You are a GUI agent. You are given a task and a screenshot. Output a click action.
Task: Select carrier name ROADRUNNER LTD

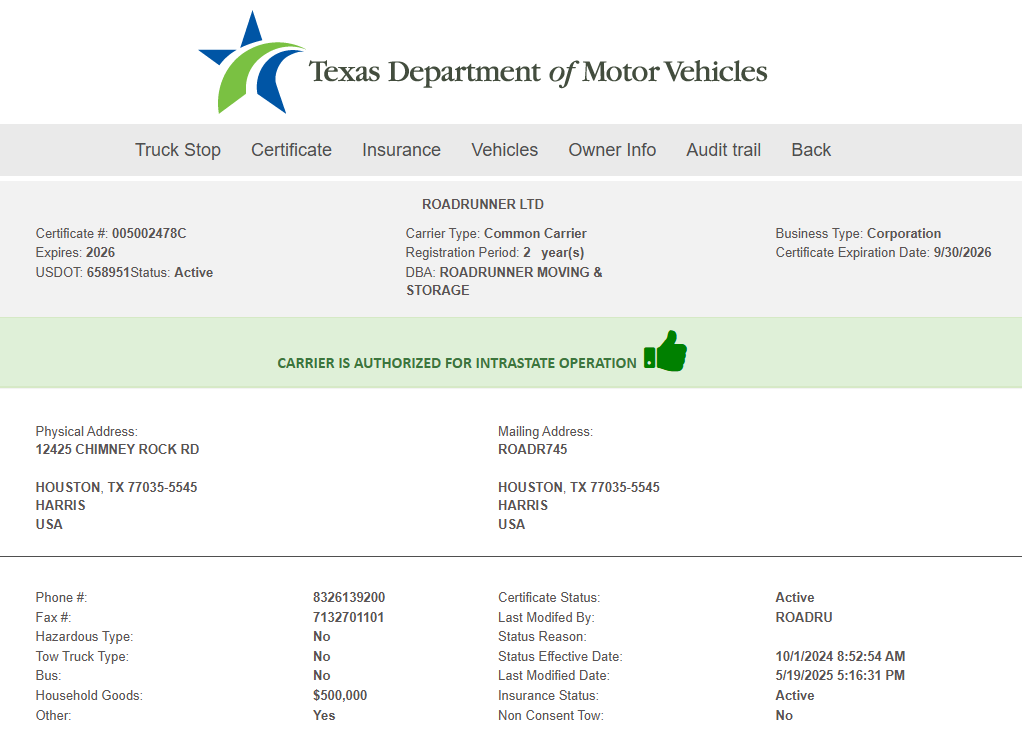[483, 204]
